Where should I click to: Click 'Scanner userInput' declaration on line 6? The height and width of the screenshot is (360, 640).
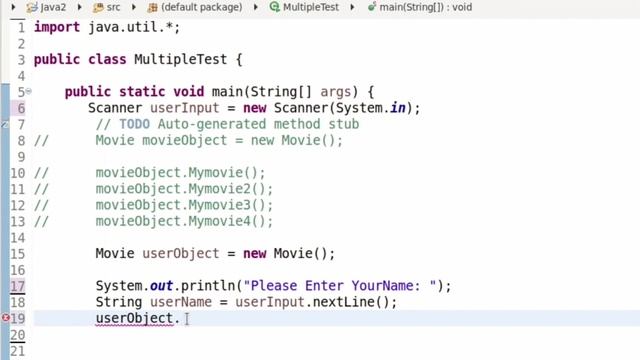click(153, 108)
